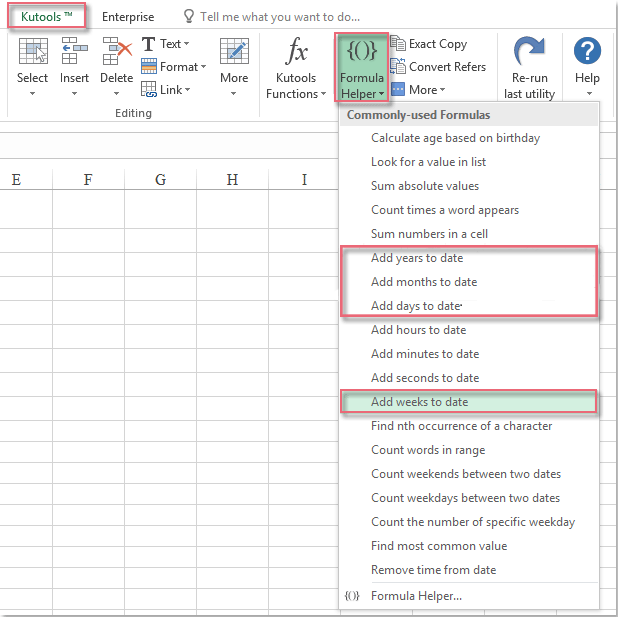Click the Link grid icon
This screenshot has height=617, width=618.
coord(149,89)
